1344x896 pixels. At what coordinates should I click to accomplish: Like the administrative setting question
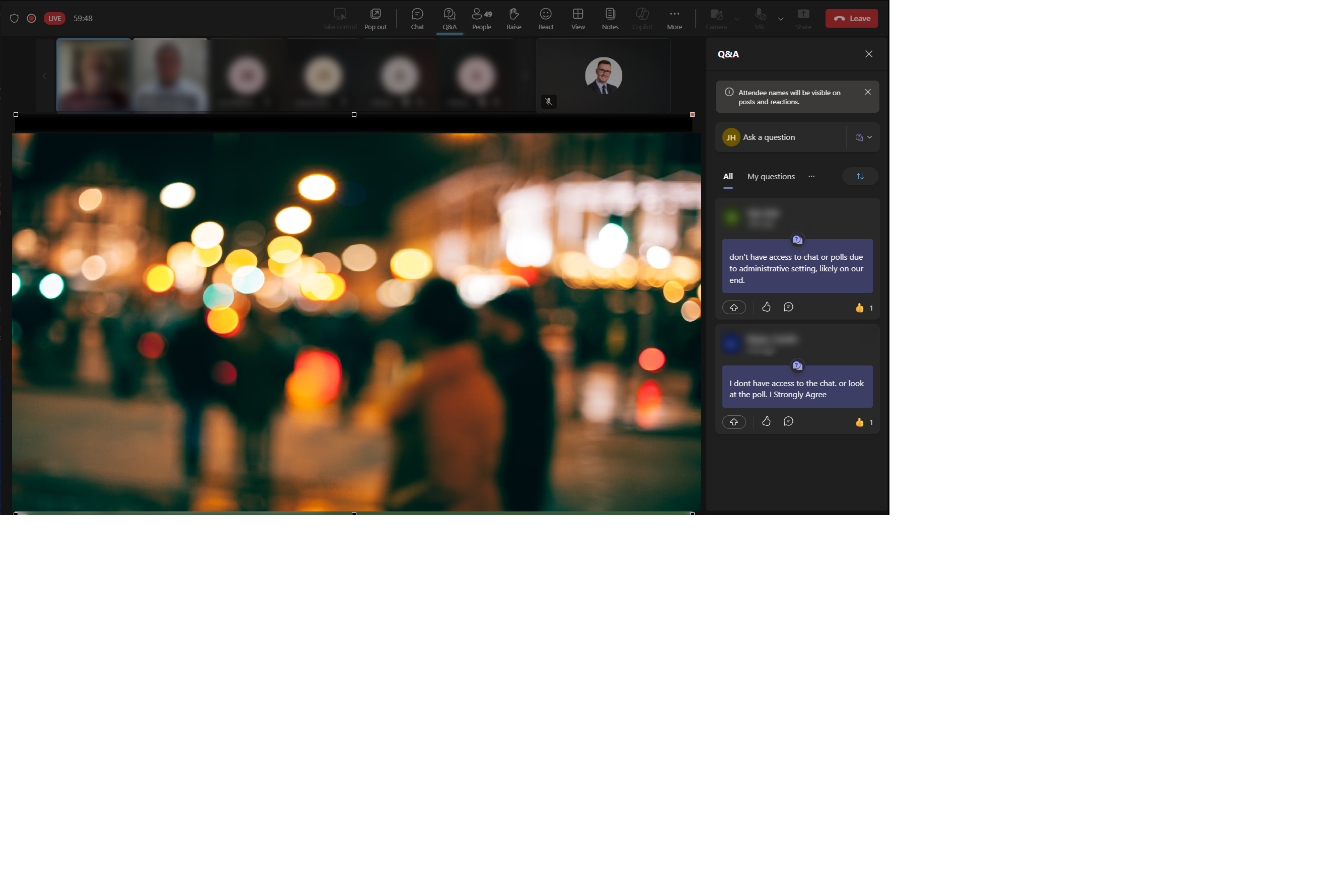point(766,307)
